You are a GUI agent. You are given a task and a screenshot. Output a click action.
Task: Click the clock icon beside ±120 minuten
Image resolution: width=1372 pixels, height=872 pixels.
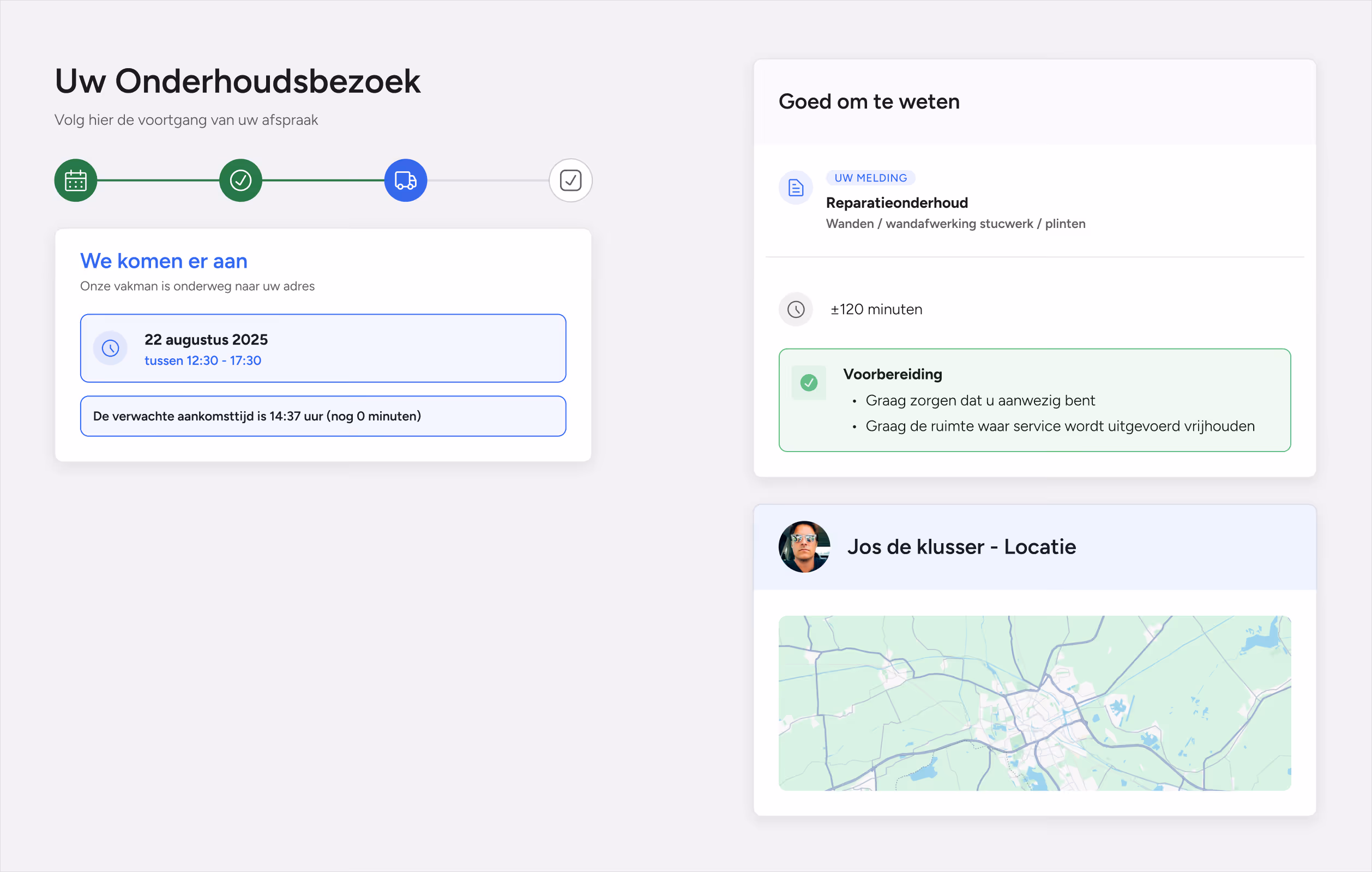click(796, 309)
